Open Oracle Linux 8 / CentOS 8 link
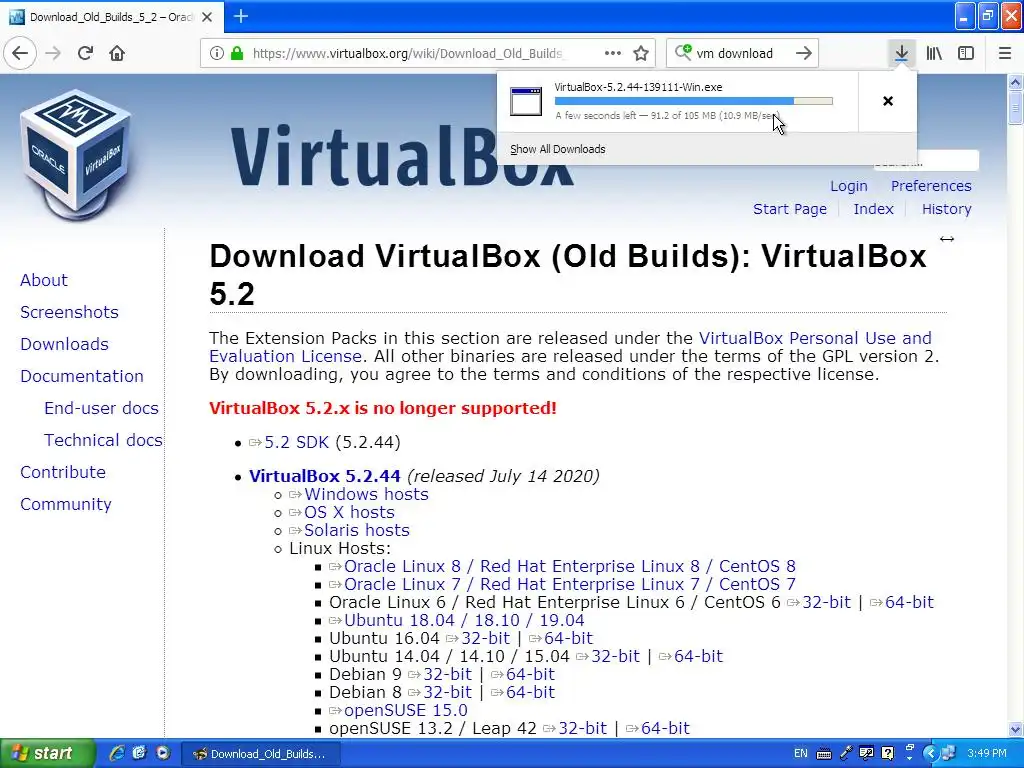Image resolution: width=1024 pixels, height=768 pixels. tap(569, 566)
